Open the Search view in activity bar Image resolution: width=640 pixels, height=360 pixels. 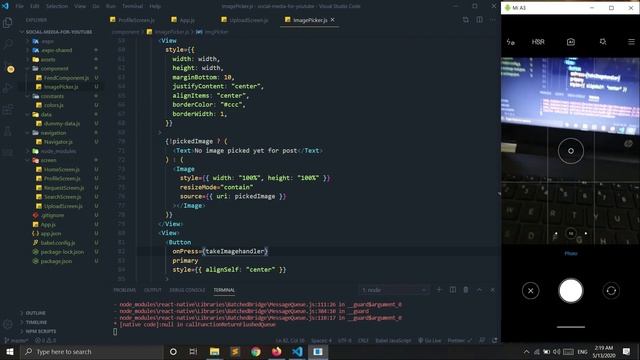(7, 44)
